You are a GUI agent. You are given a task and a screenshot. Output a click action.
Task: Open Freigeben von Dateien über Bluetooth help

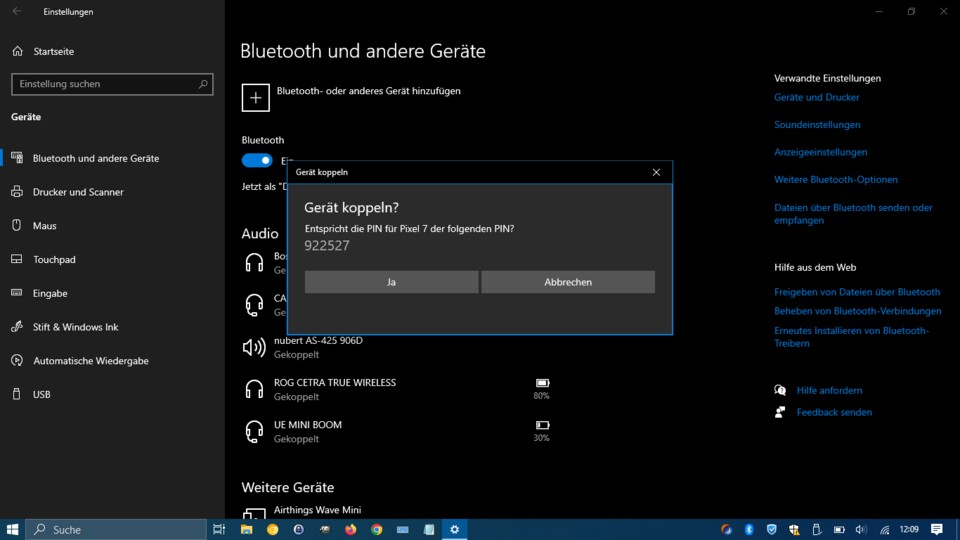pos(857,292)
